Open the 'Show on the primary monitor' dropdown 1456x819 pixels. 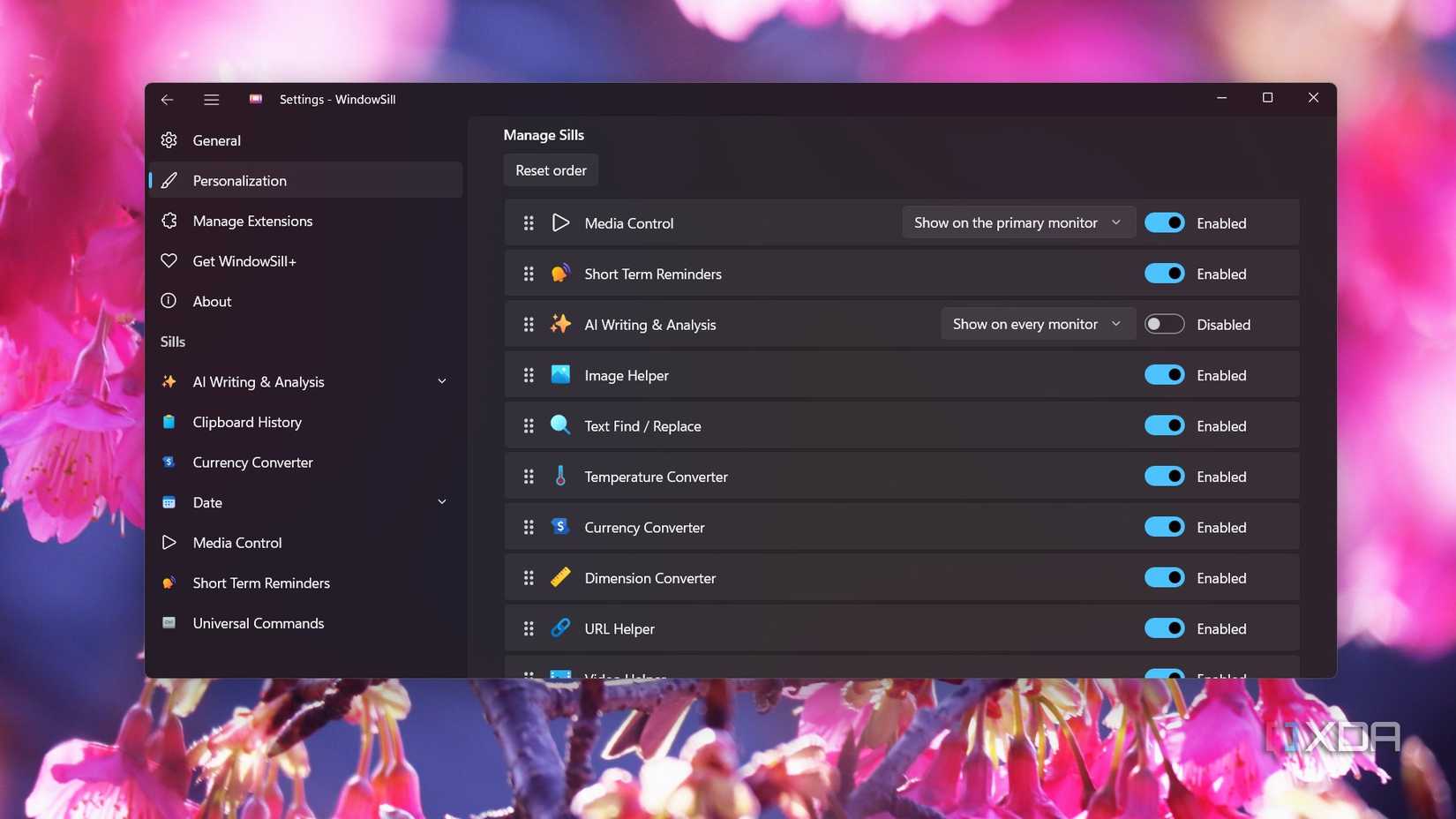(1018, 222)
